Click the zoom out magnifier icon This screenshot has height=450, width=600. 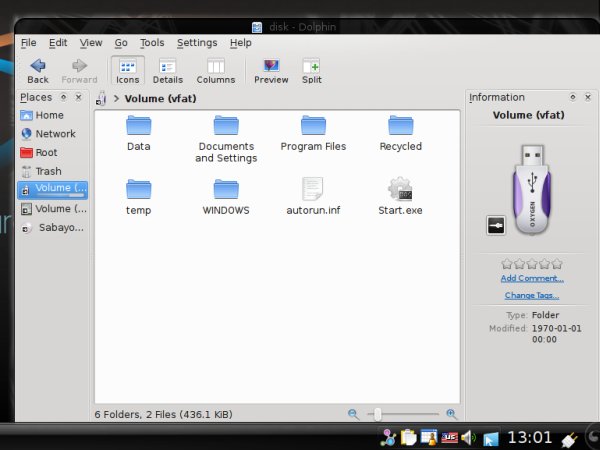point(354,414)
